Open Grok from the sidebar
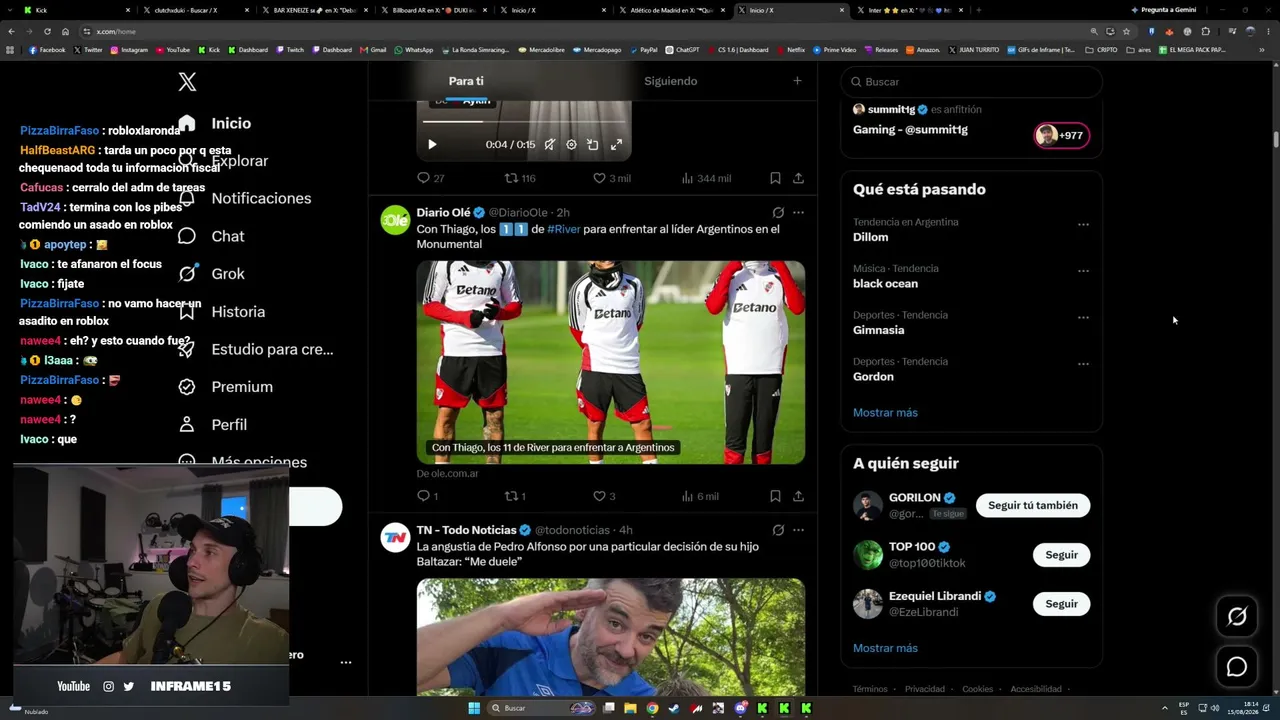The width and height of the screenshot is (1280, 720). tap(211, 274)
